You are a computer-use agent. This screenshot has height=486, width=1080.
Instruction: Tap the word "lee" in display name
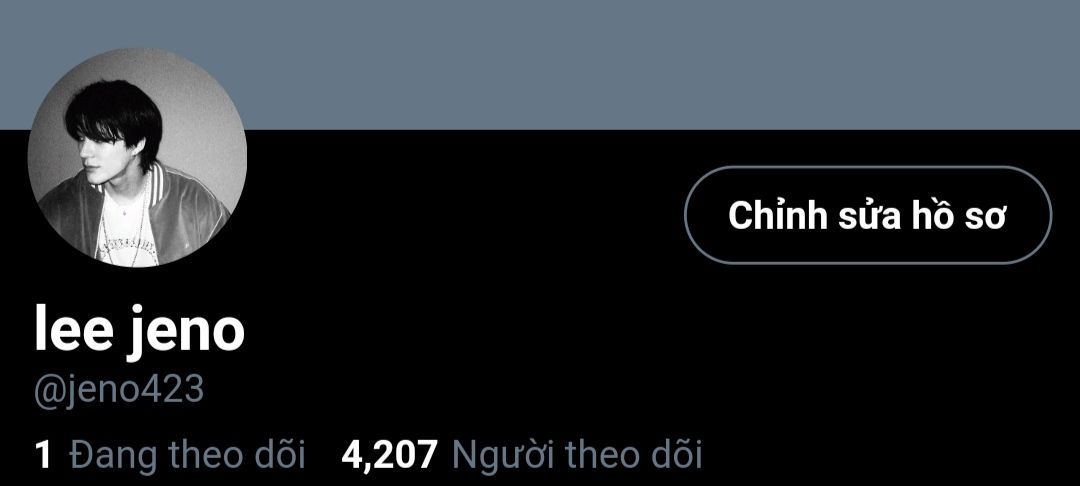[x=73, y=329]
